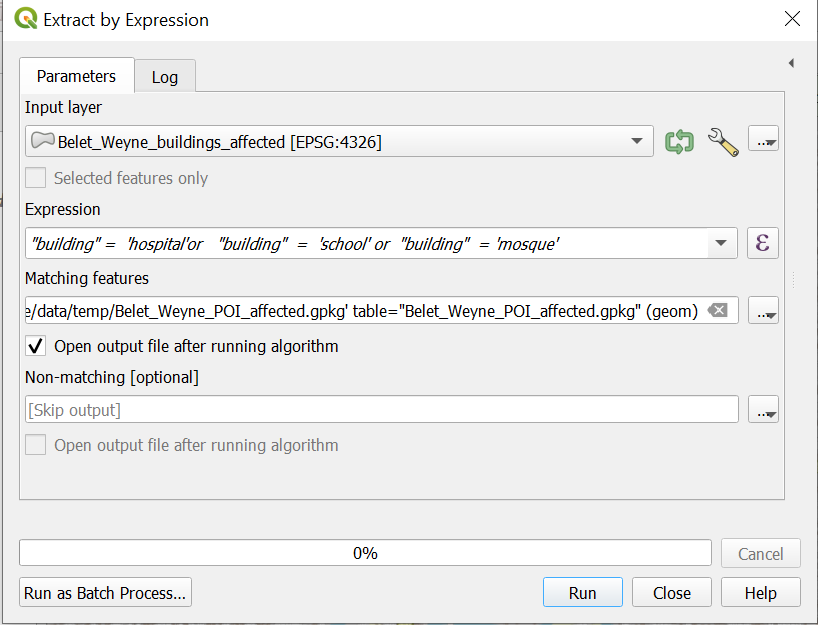Click the Matching features browse ellipsis button
This screenshot has width=818, height=625.
(763, 311)
